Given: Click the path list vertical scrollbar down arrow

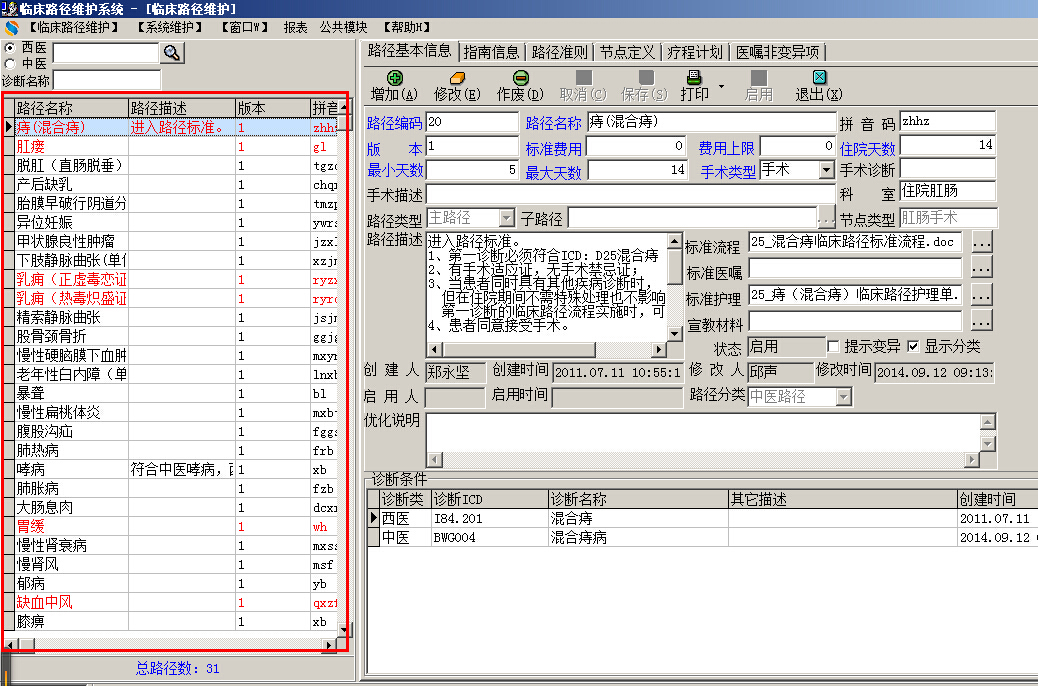Looking at the screenshot, I should point(343,629).
